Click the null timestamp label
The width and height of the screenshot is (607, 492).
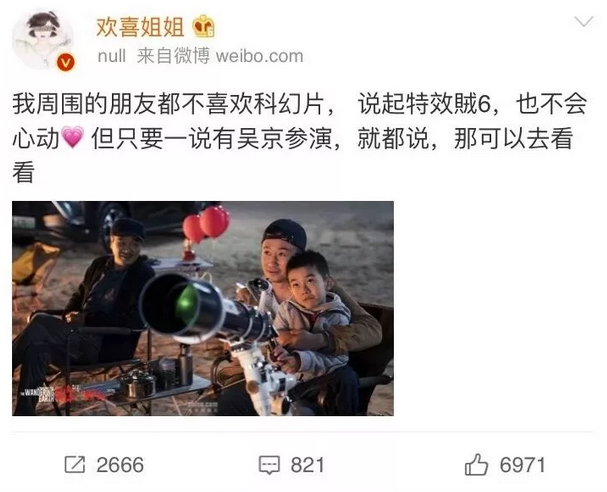[112, 57]
